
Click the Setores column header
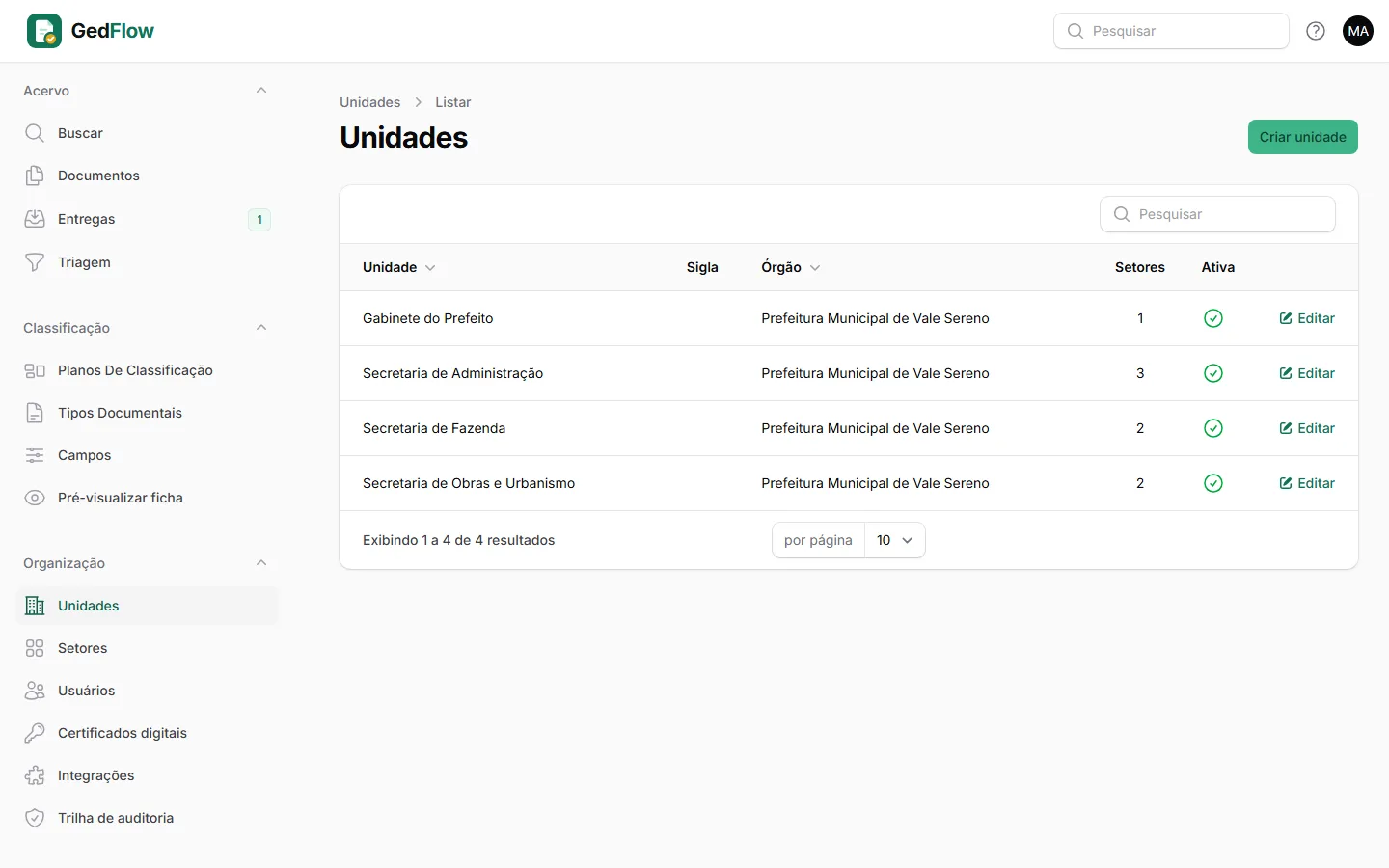point(1140,267)
